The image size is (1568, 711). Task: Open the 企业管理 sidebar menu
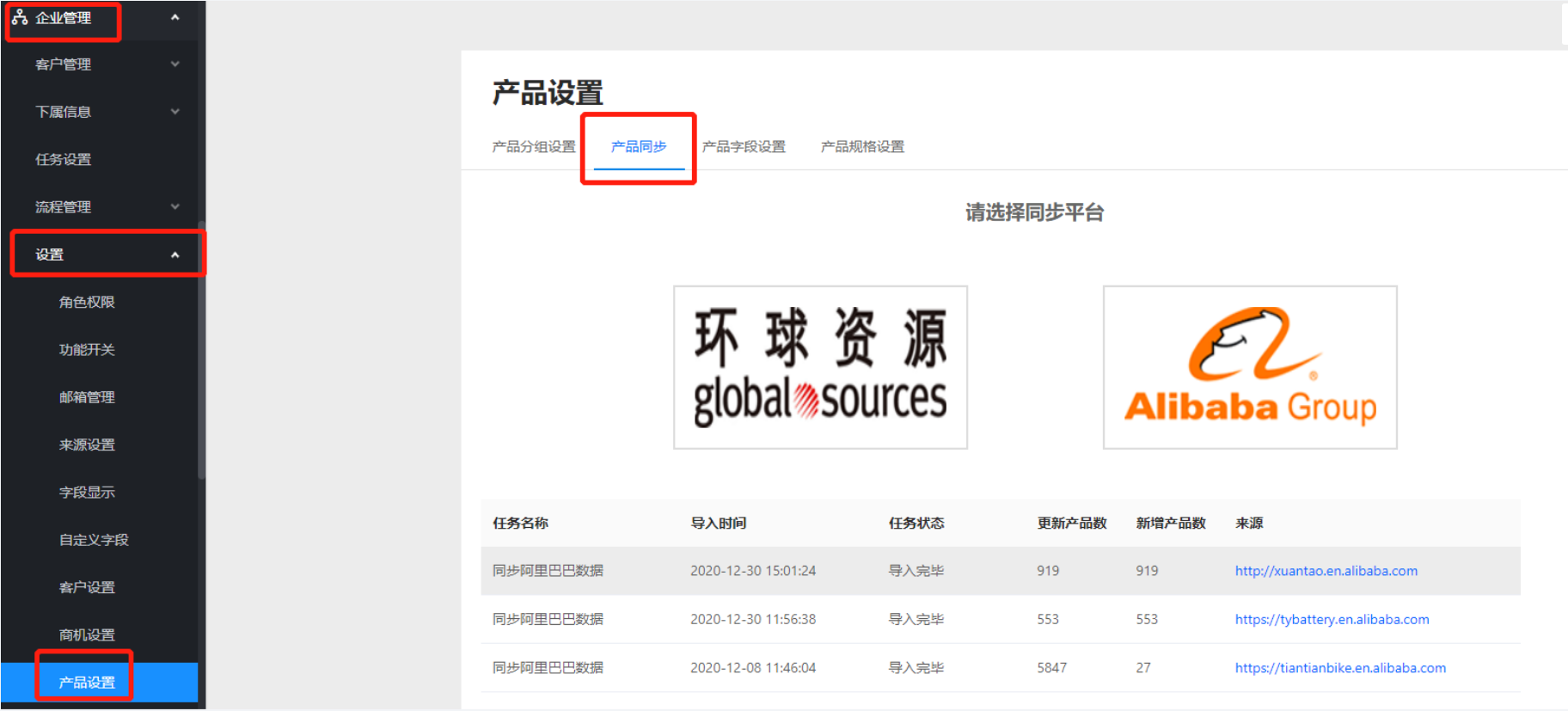click(x=99, y=18)
